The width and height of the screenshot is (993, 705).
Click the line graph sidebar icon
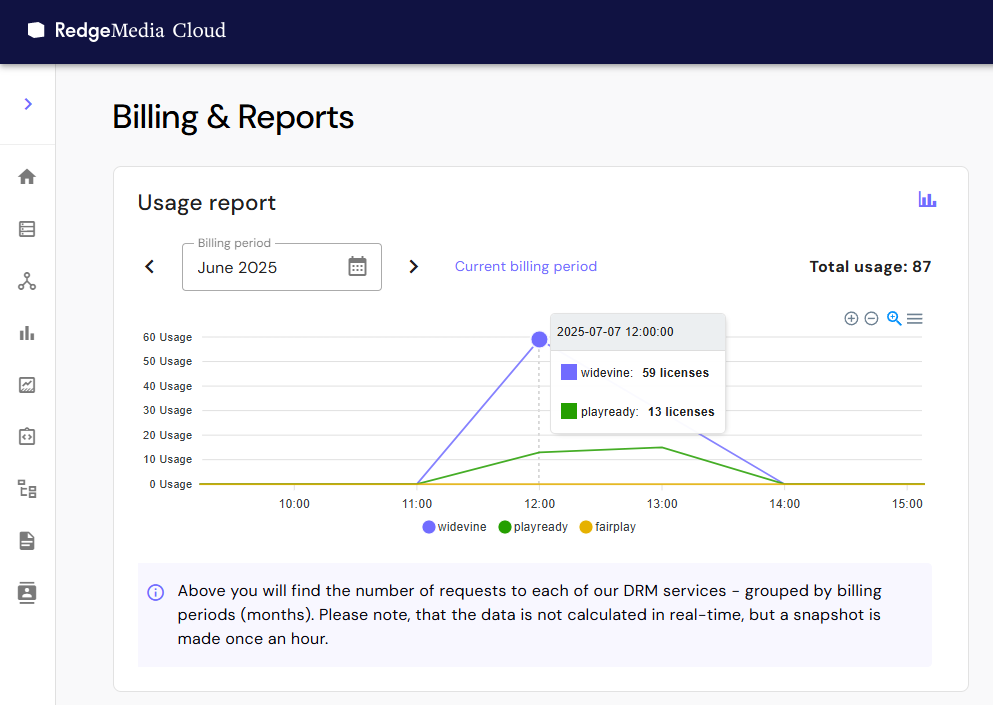[x=27, y=385]
